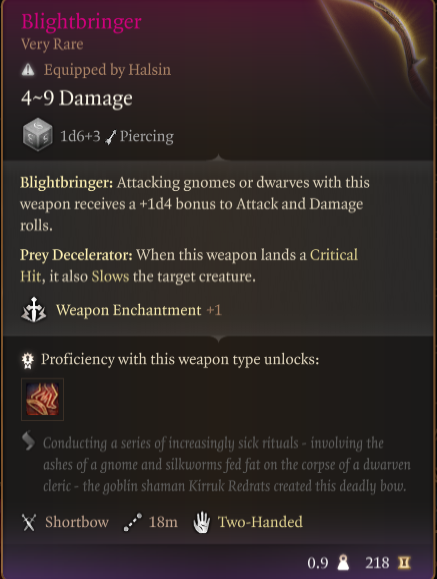Click the hand icon beside Two-Handed
This screenshot has width=437, height=579.
click(x=202, y=522)
